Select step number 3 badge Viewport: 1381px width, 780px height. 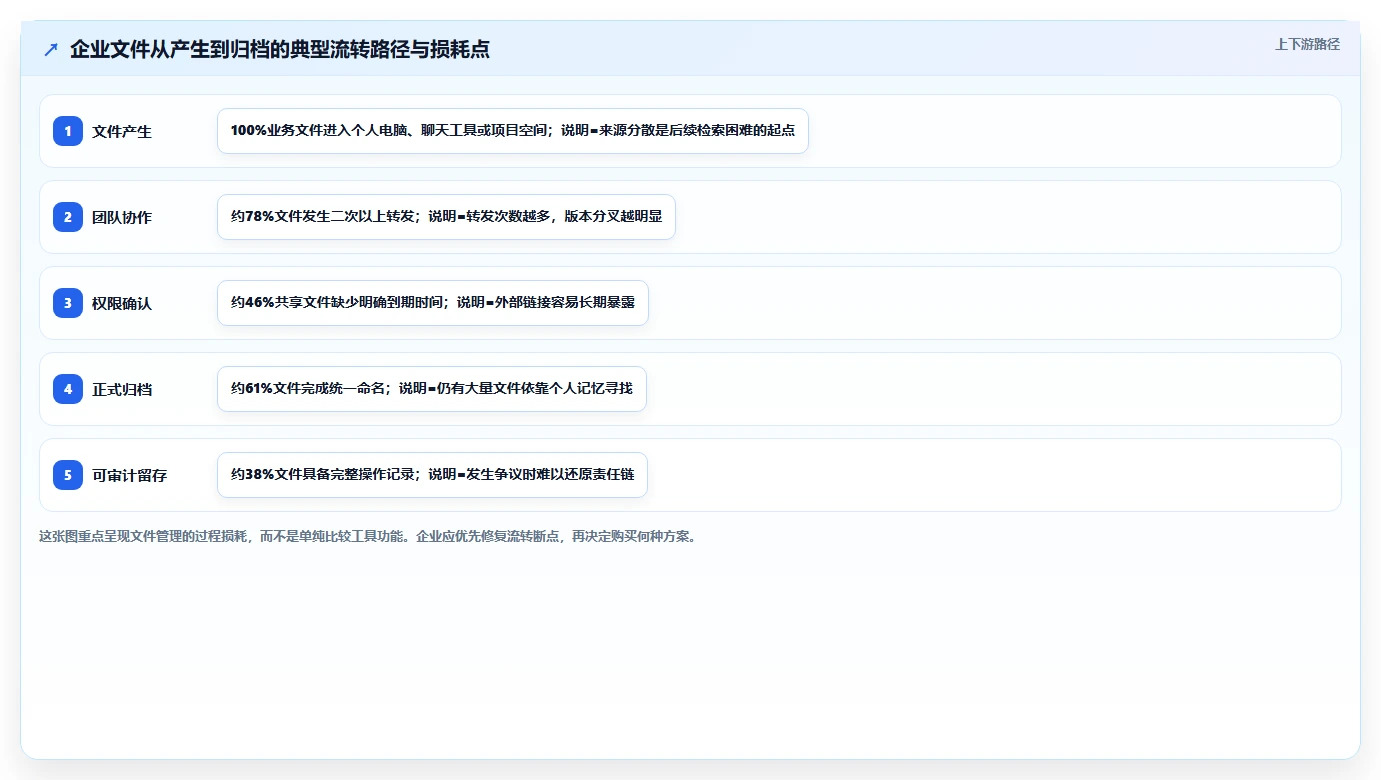[68, 303]
